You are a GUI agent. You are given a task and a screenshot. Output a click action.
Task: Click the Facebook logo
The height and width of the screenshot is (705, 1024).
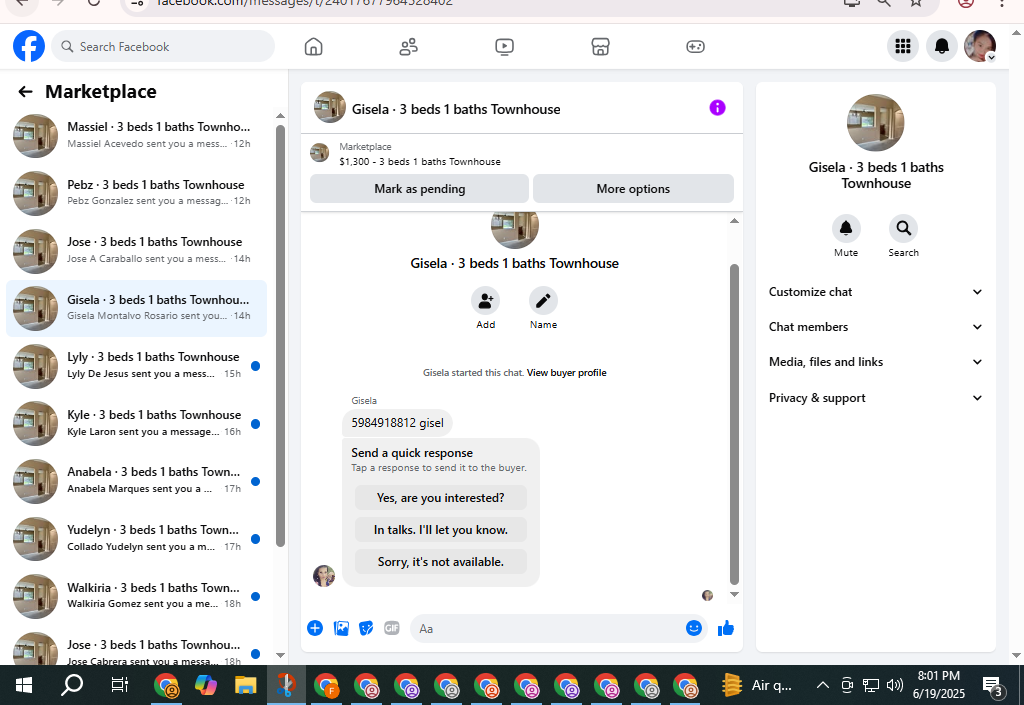[29, 46]
